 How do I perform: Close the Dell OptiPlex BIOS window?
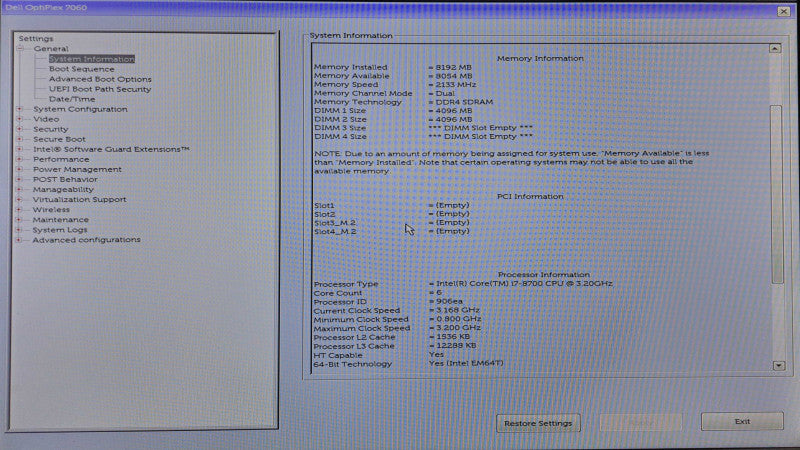coord(784,11)
